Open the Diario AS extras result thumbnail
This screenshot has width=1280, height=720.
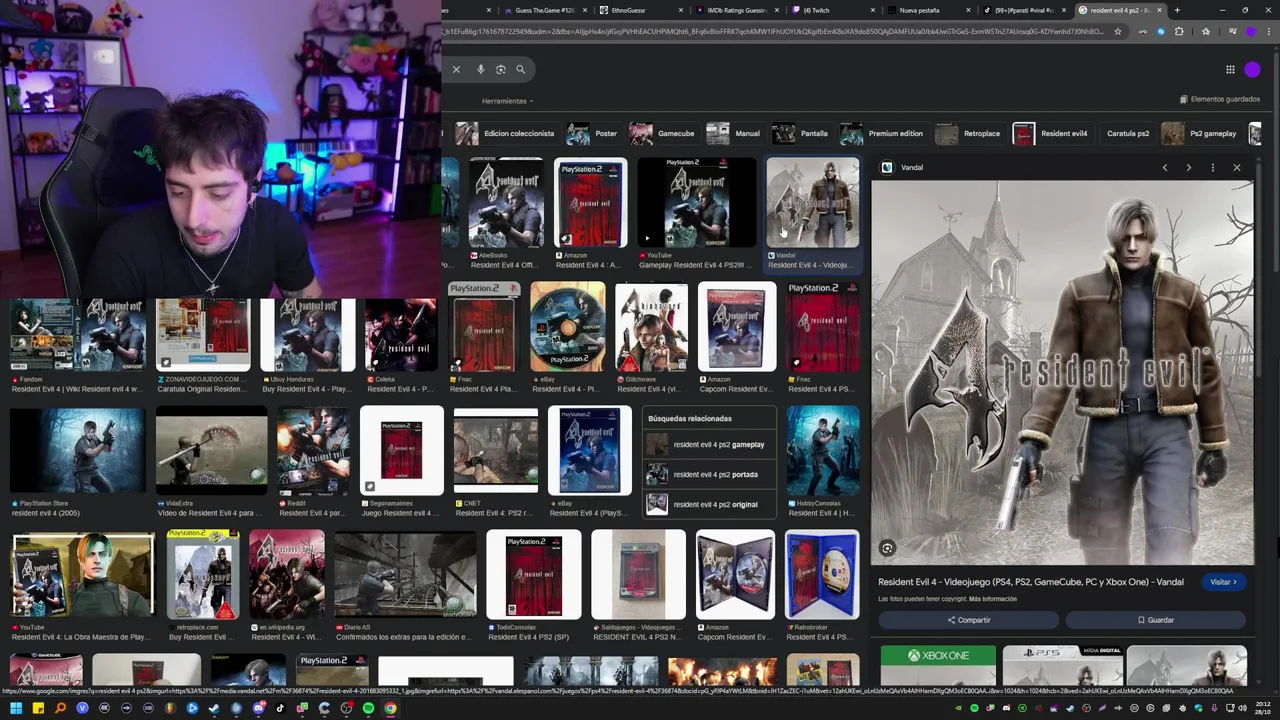[x=405, y=576]
